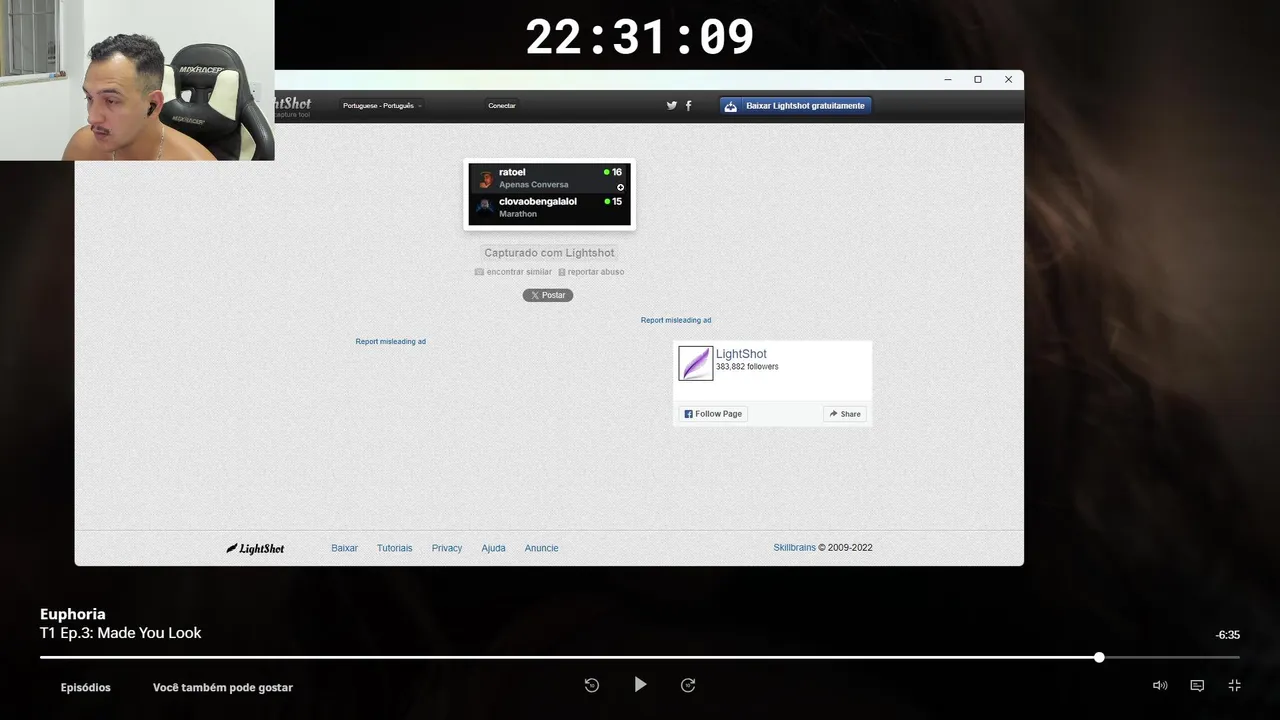Open the Episódios list
Image resolution: width=1280 pixels, height=720 pixels.
click(86, 687)
